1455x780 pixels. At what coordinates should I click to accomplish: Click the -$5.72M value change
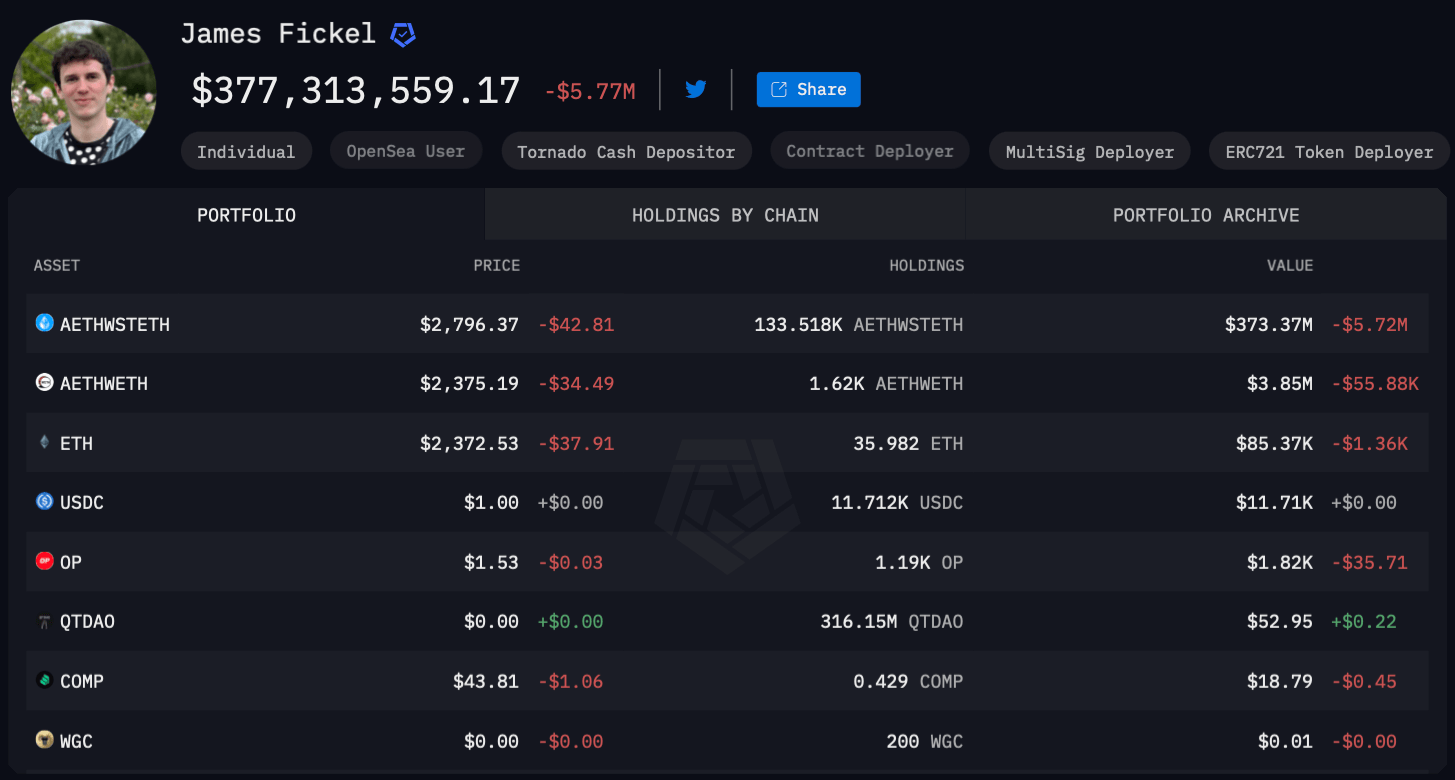click(1370, 324)
